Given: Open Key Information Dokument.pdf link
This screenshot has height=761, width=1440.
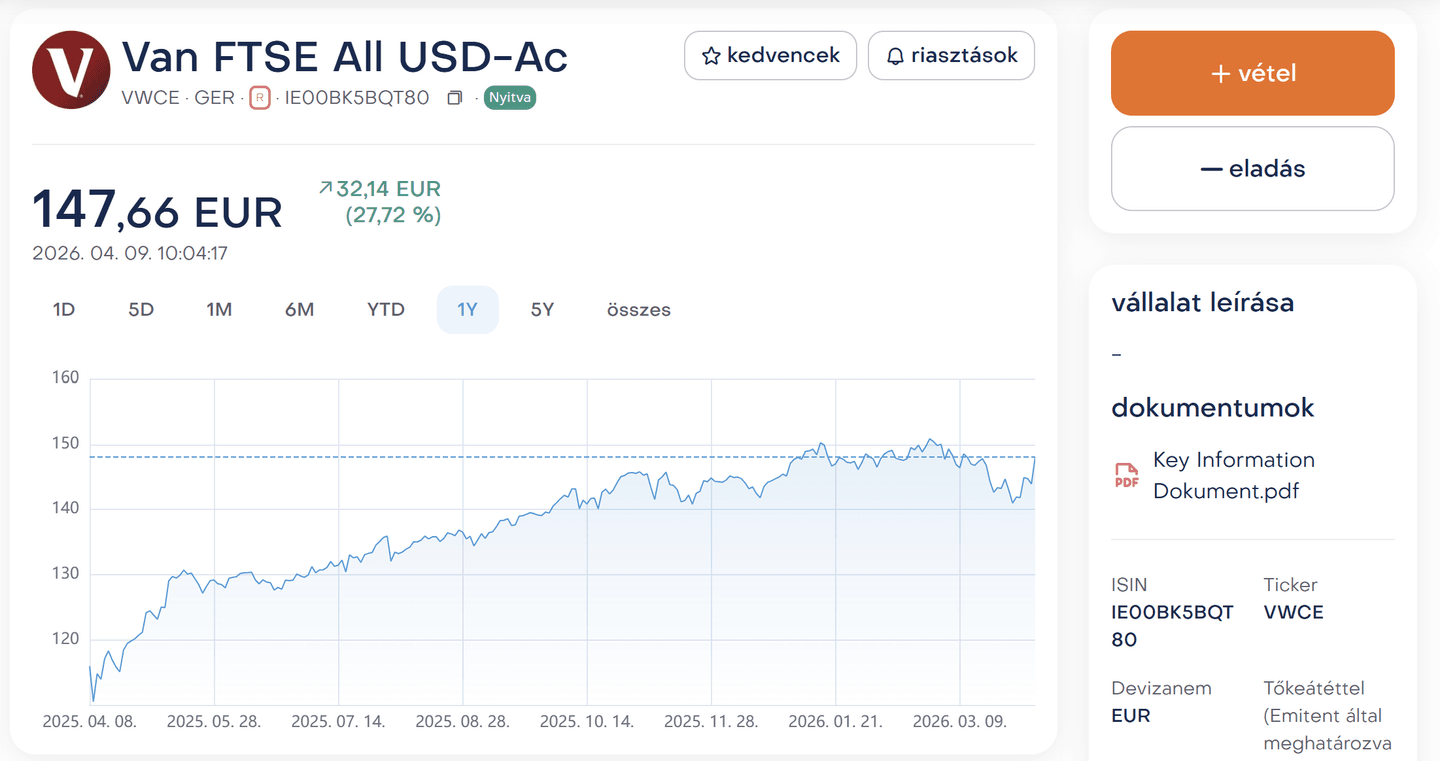Looking at the screenshot, I should (1234, 475).
